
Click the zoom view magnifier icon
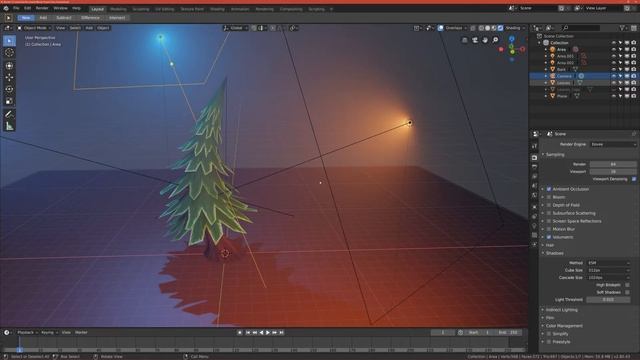[495, 40]
